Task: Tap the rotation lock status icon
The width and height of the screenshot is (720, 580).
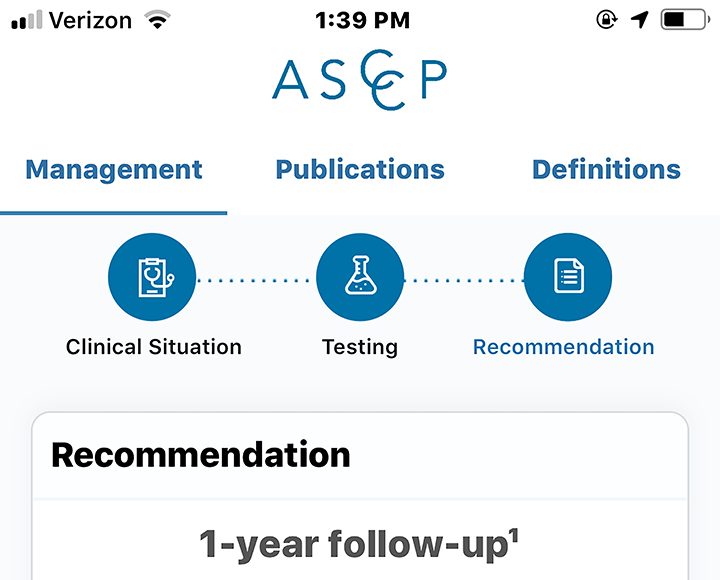Action: click(607, 20)
